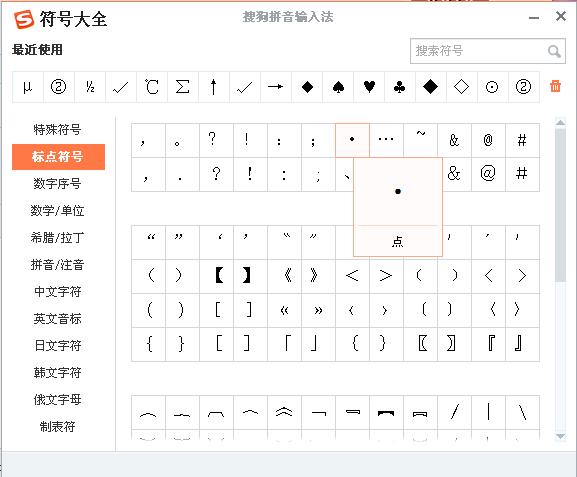Switch to the 数字序号 category
Screen dimensions: 577x477
(57, 183)
